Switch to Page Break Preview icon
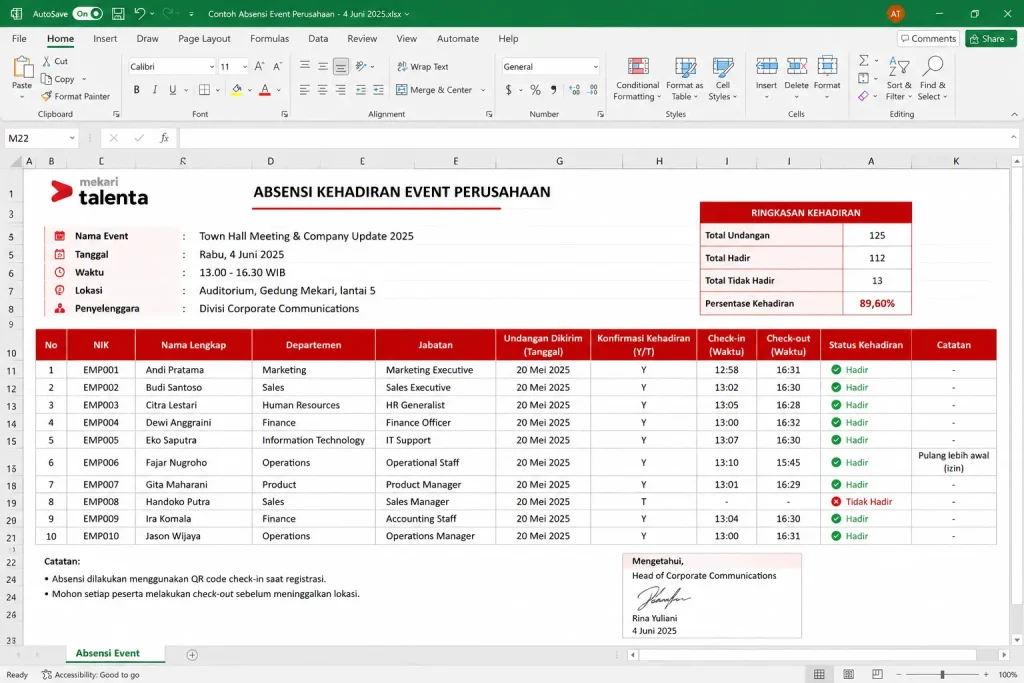This screenshot has height=683, width=1024. [x=877, y=675]
